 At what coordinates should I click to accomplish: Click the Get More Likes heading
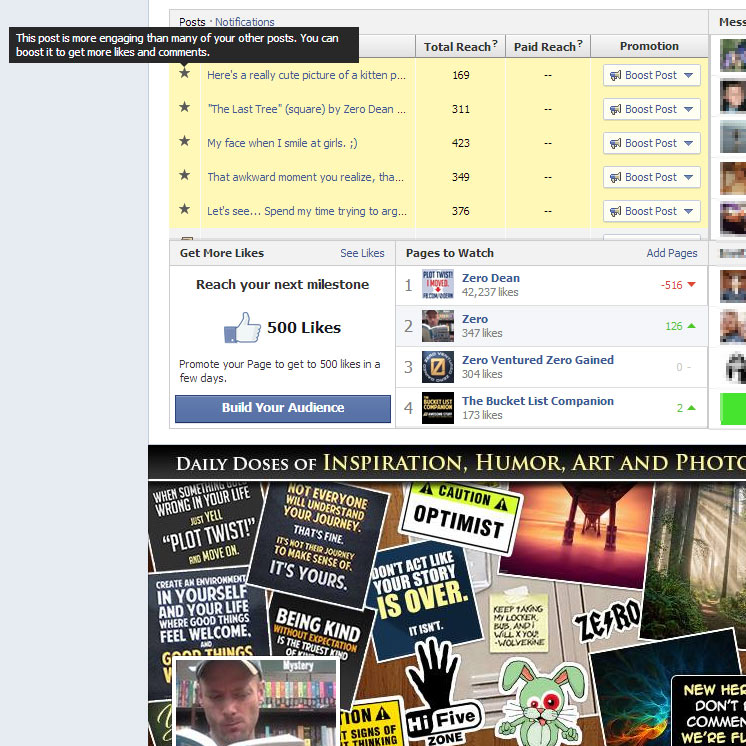tap(222, 253)
